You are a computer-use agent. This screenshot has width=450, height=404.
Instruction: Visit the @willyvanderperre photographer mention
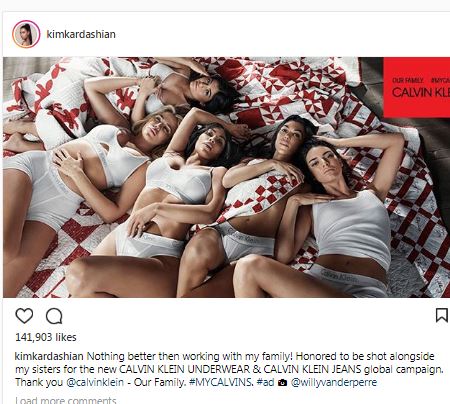[334, 382]
